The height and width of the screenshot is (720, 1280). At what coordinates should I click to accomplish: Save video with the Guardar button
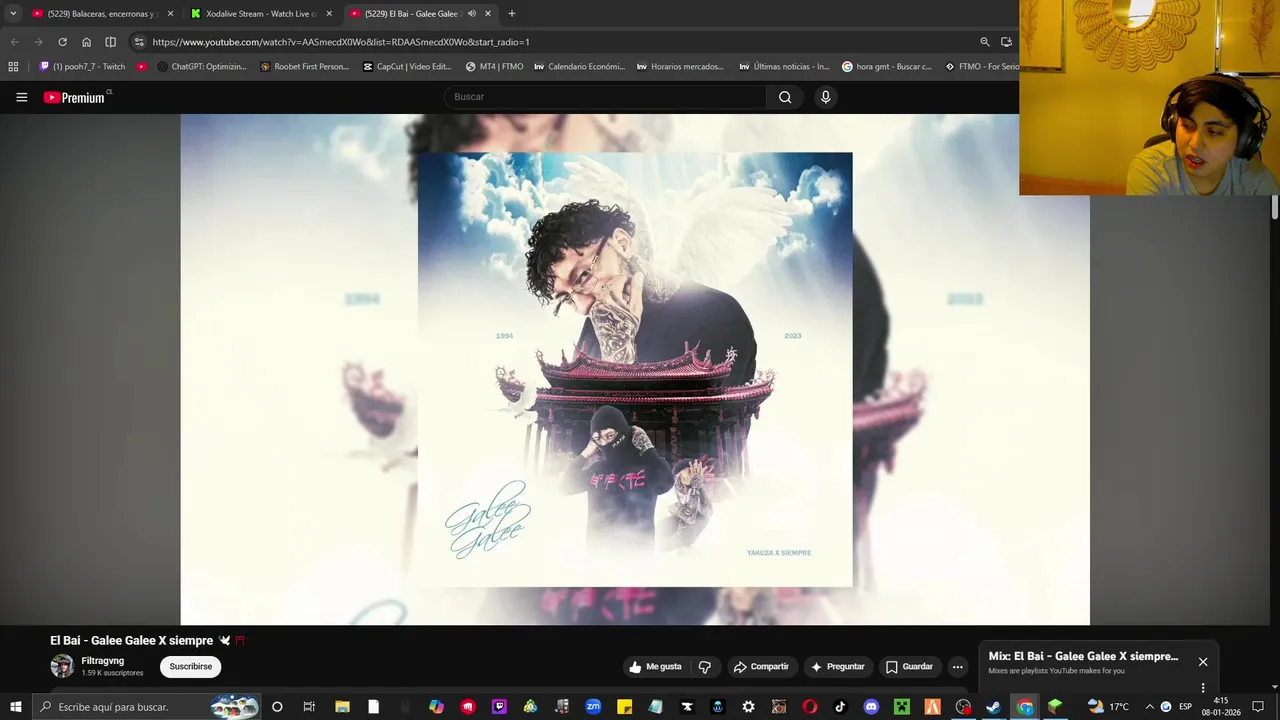pyautogui.click(x=909, y=667)
